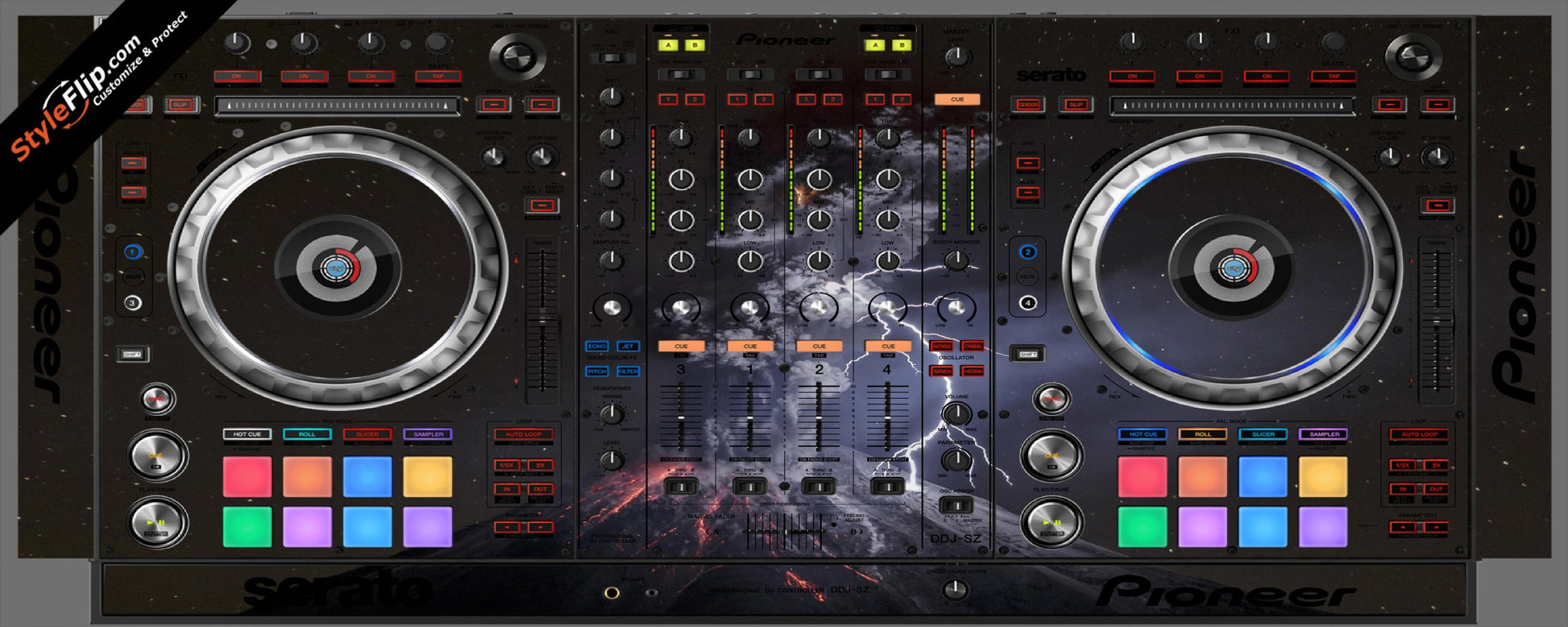
Task: Tap the yellow performance pad on left deck
Action: click(428, 477)
